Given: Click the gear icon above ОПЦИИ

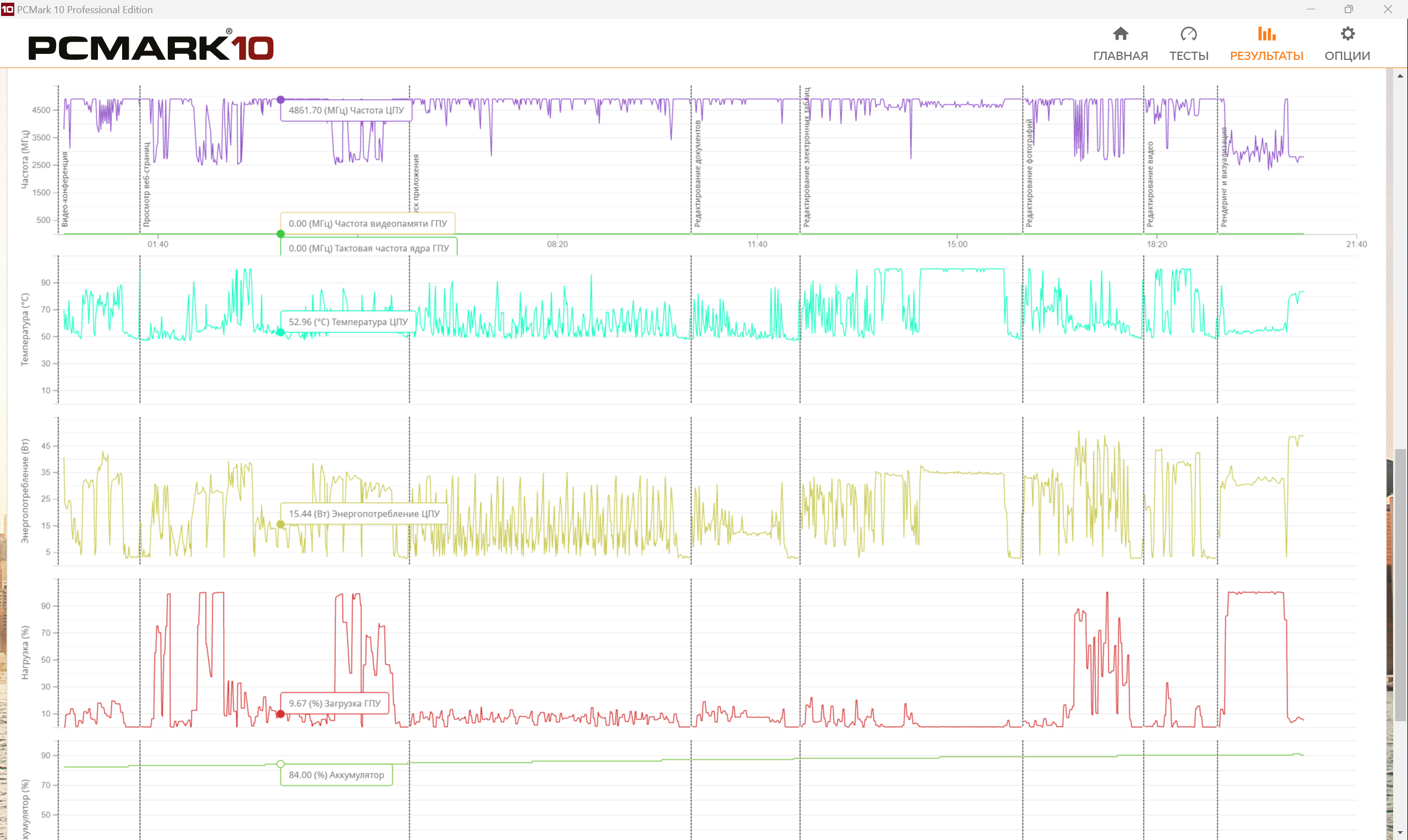Looking at the screenshot, I should 1347,34.
